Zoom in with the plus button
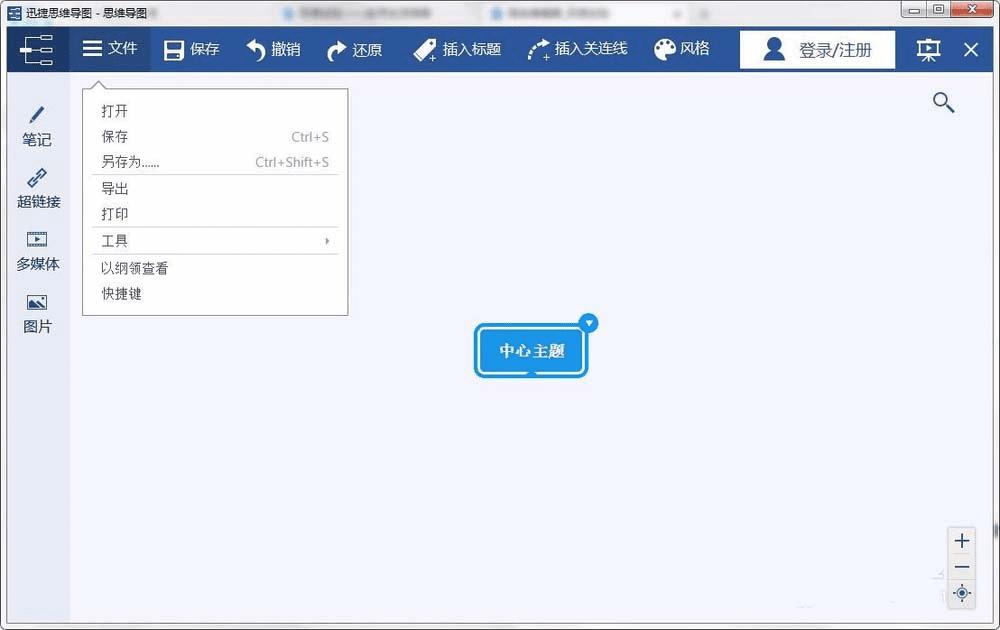Image resolution: width=1000 pixels, height=630 pixels. click(x=962, y=541)
